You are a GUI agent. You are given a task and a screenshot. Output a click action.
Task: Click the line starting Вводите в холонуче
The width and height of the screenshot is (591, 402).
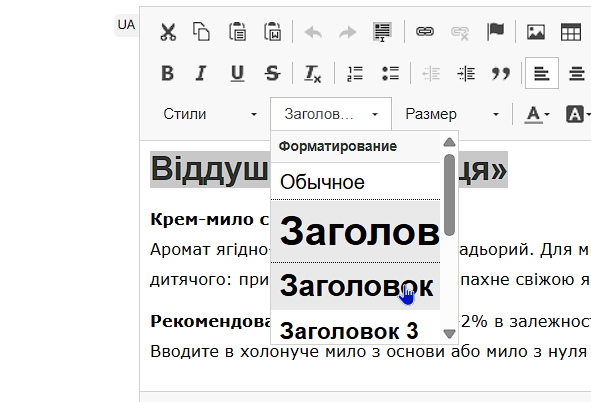[x=368, y=352]
